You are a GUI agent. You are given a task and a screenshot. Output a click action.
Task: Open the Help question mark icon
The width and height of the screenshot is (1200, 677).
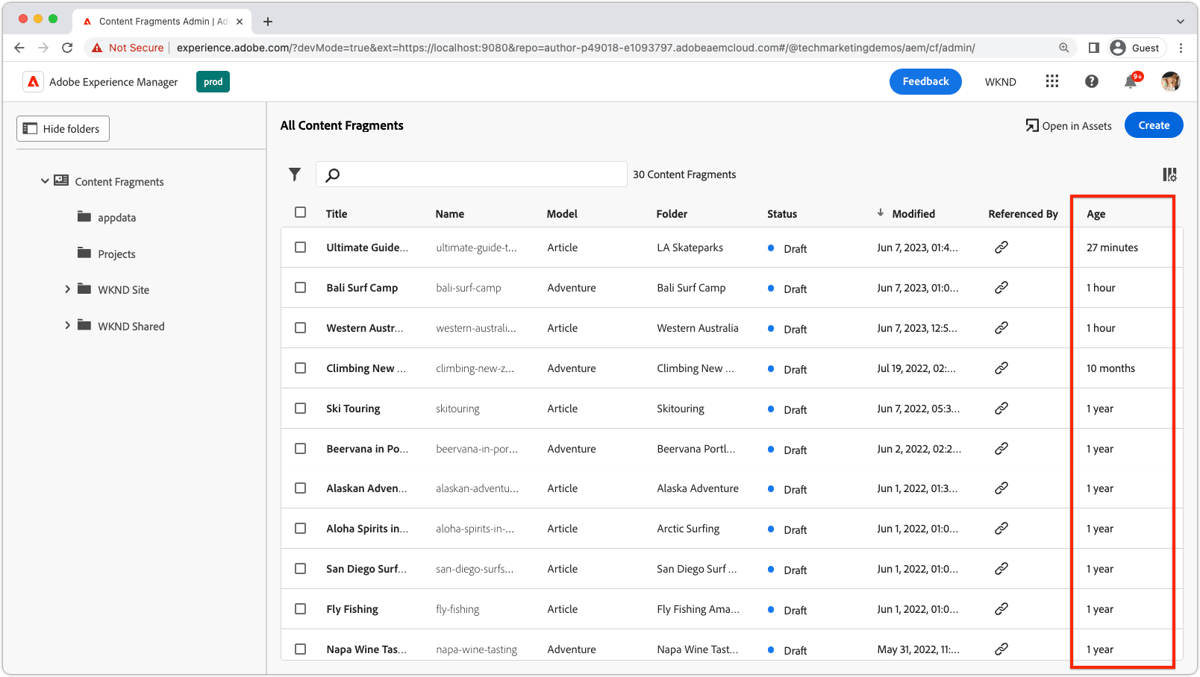click(x=1091, y=81)
